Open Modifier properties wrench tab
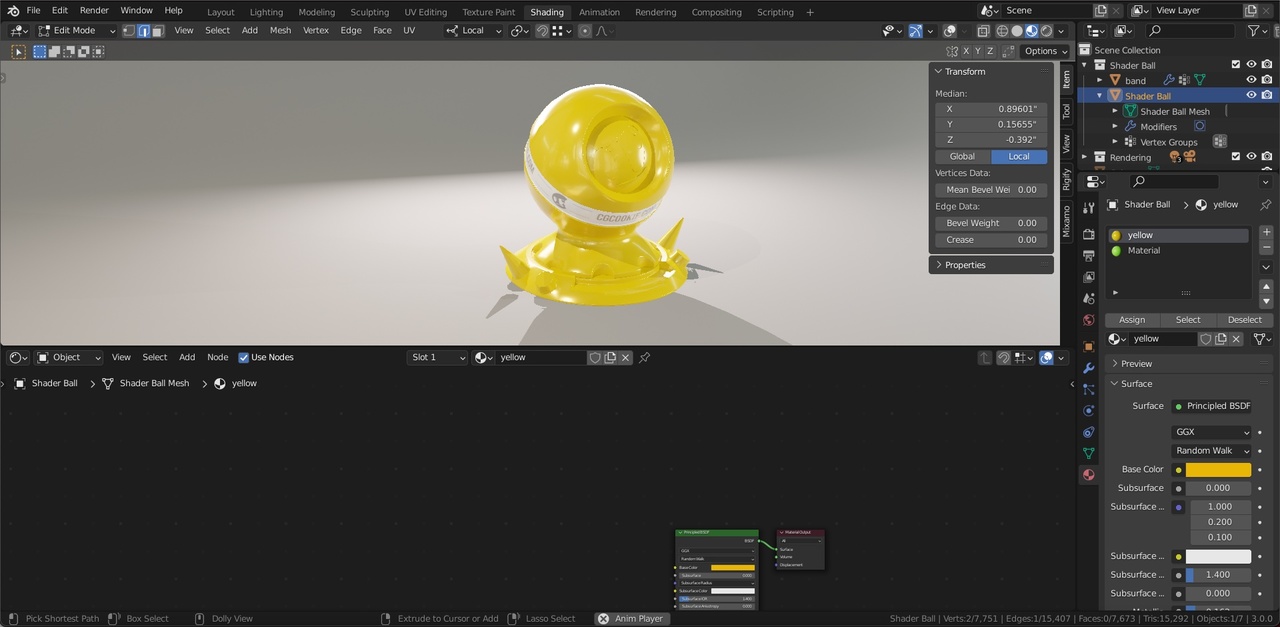Viewport: 1280px width, 627px height. point(1089,368)
